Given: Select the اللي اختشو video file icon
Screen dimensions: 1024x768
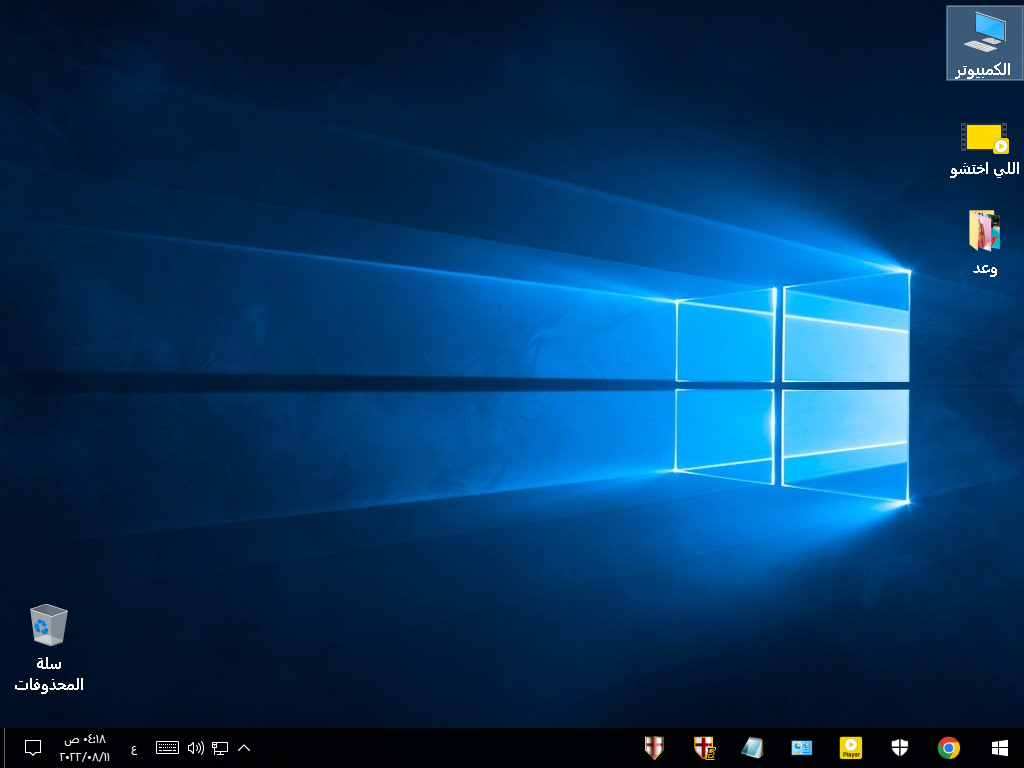Looking at the screenshot, I should 984,149.
